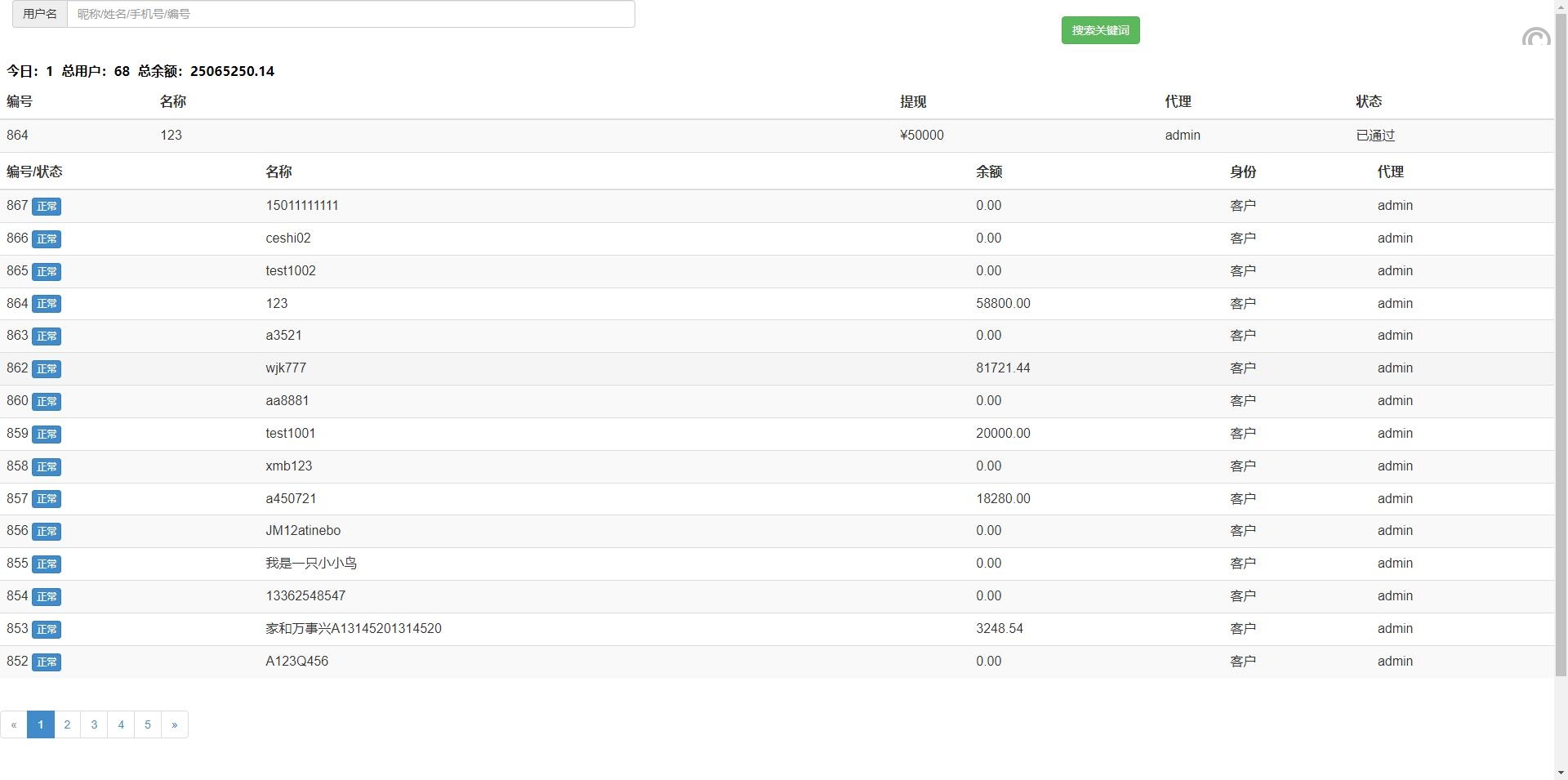Open page 3 of the user list
This screenshot has height=780, width=1568.
pos(94,724)
